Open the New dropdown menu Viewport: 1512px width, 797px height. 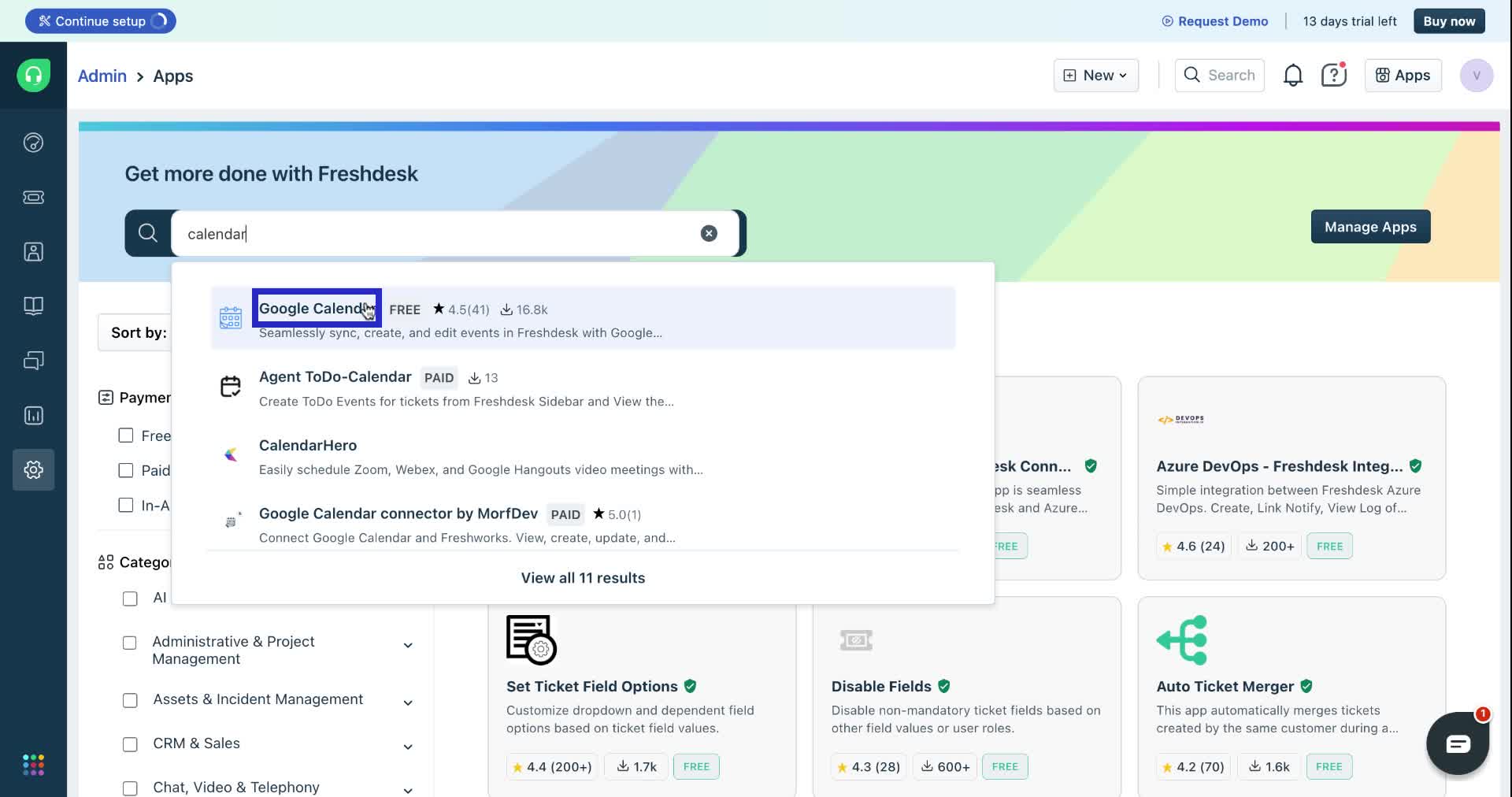[x=1095, y=76]
